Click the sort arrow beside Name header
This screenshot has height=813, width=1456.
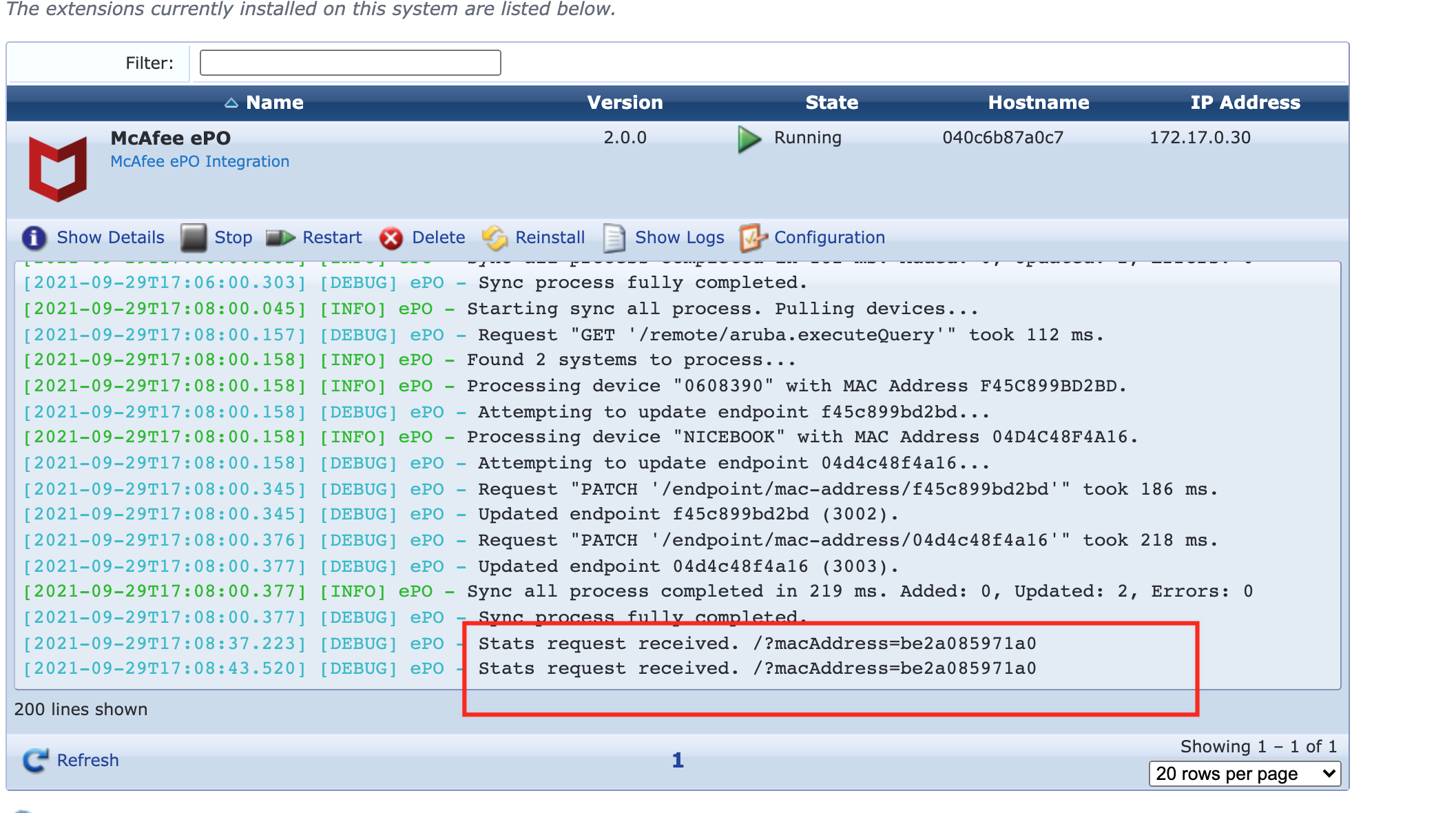231,103
